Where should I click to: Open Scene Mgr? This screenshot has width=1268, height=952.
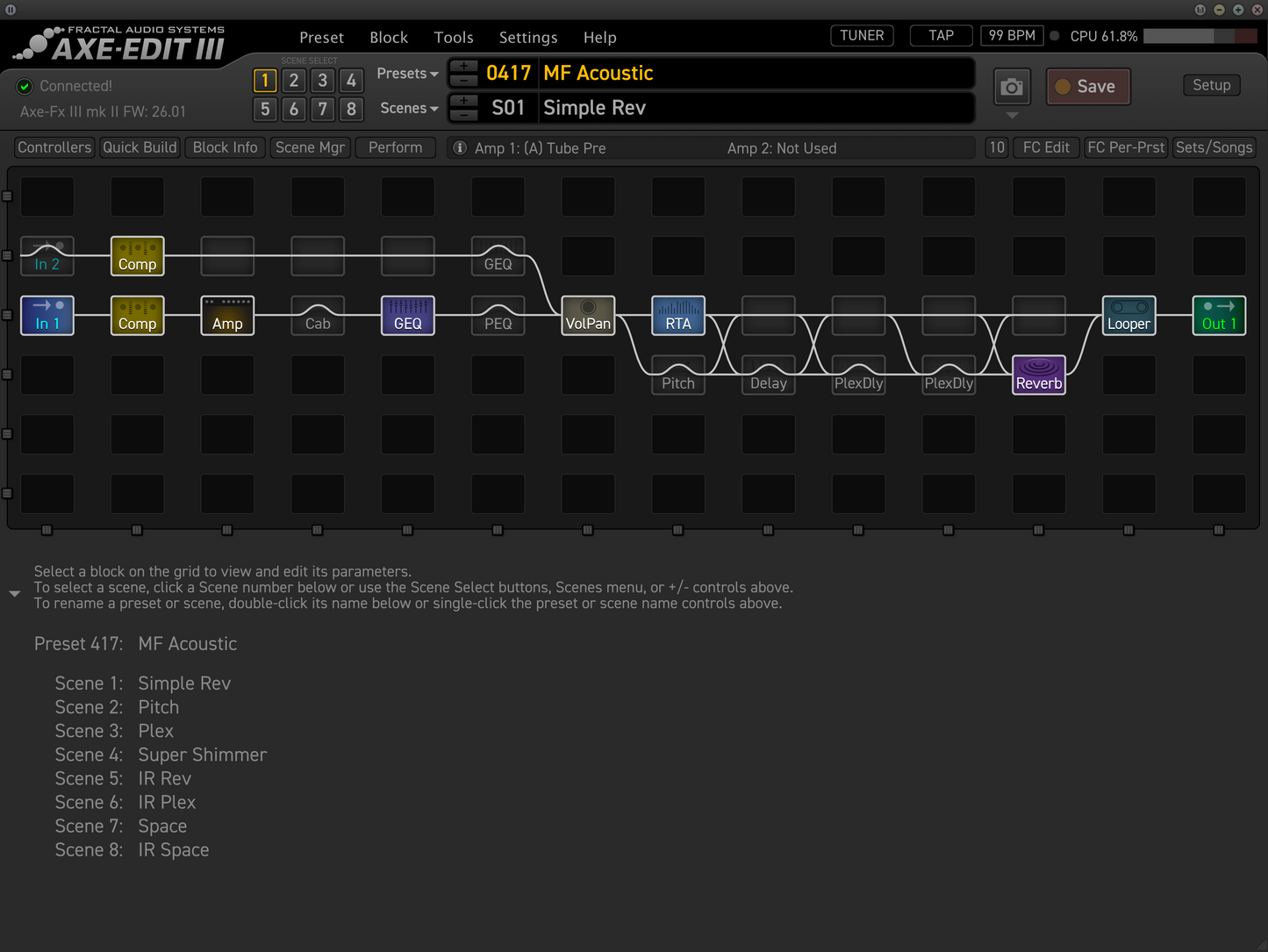[x=311, y=147]
